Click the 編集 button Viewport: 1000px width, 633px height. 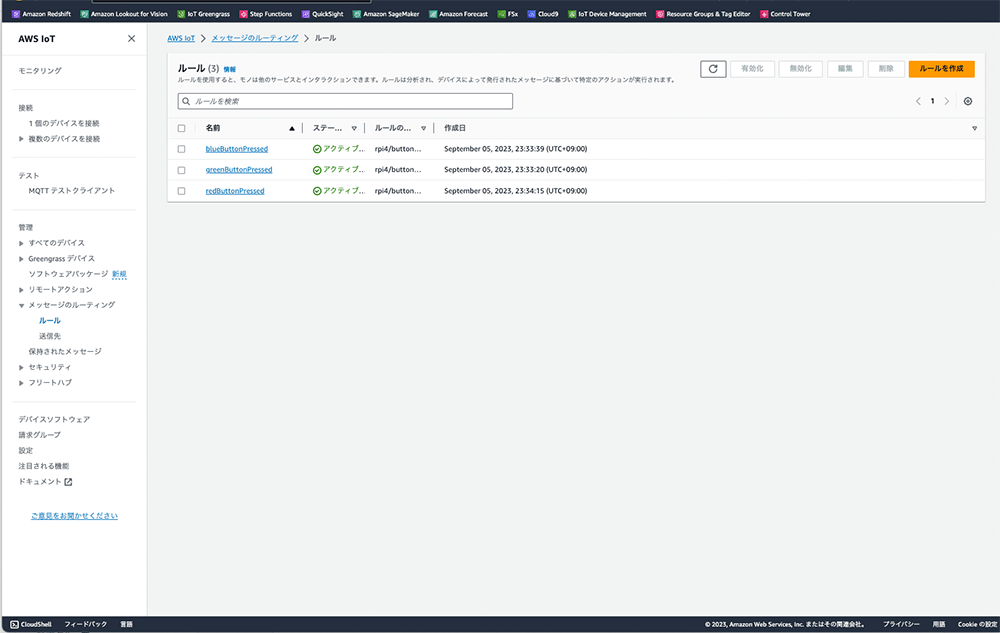(x=845, y=69)
